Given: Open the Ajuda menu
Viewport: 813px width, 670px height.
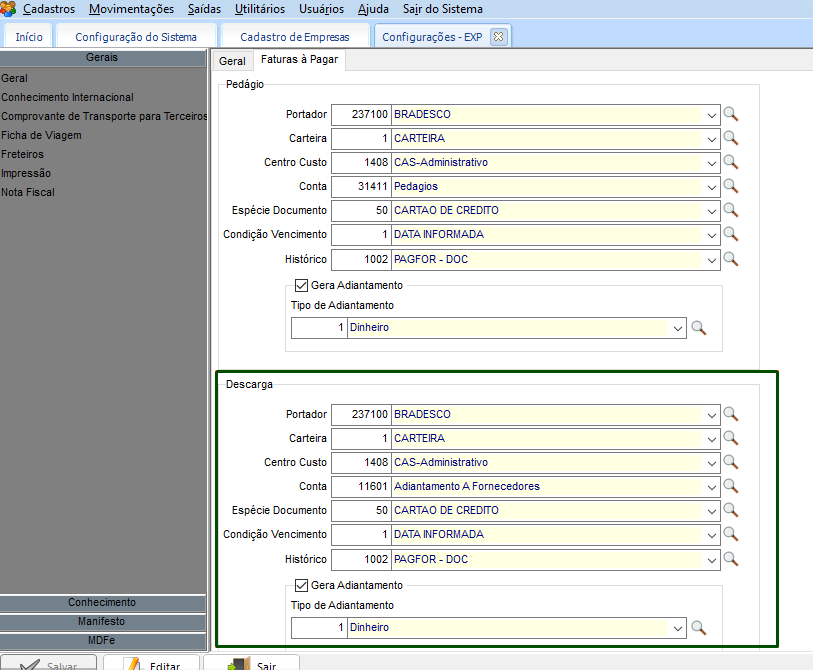Looking at the screenshot, I should point(373,9).
